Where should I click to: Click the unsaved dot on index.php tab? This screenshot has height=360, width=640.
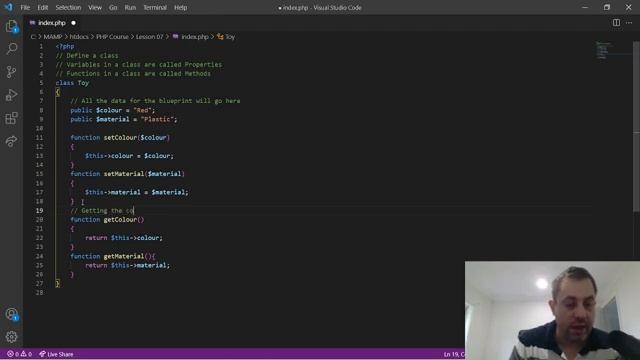tap(73, 23)
